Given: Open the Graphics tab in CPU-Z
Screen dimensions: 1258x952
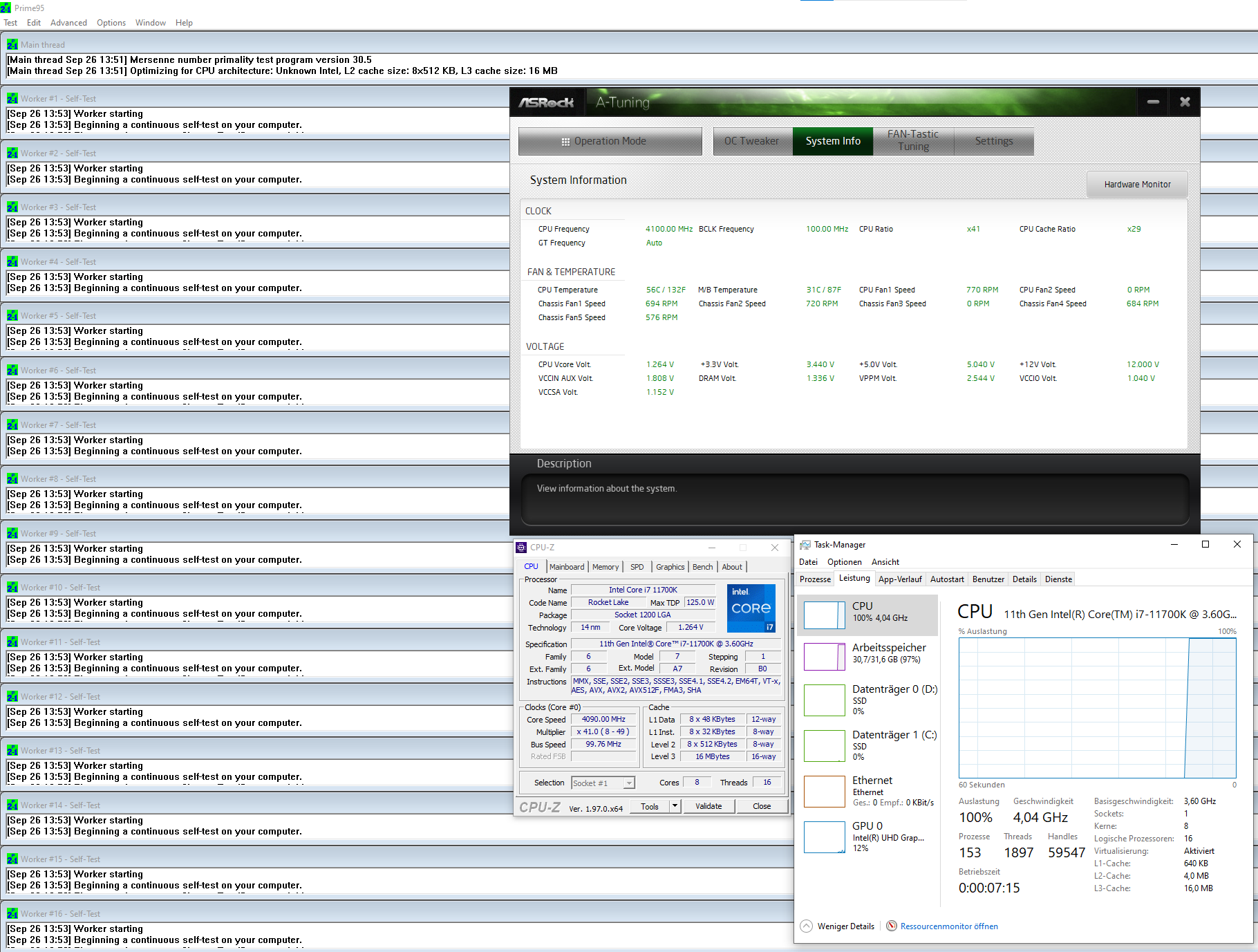Looking at the screenshot, I should click(x=670, y=567).
